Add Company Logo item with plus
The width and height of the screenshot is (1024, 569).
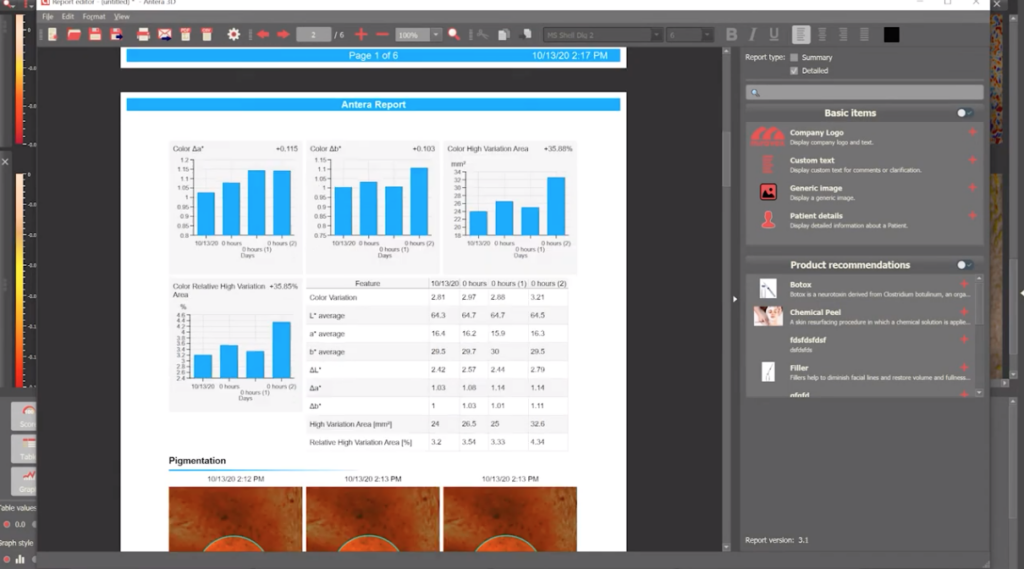(x=972, y=132)
